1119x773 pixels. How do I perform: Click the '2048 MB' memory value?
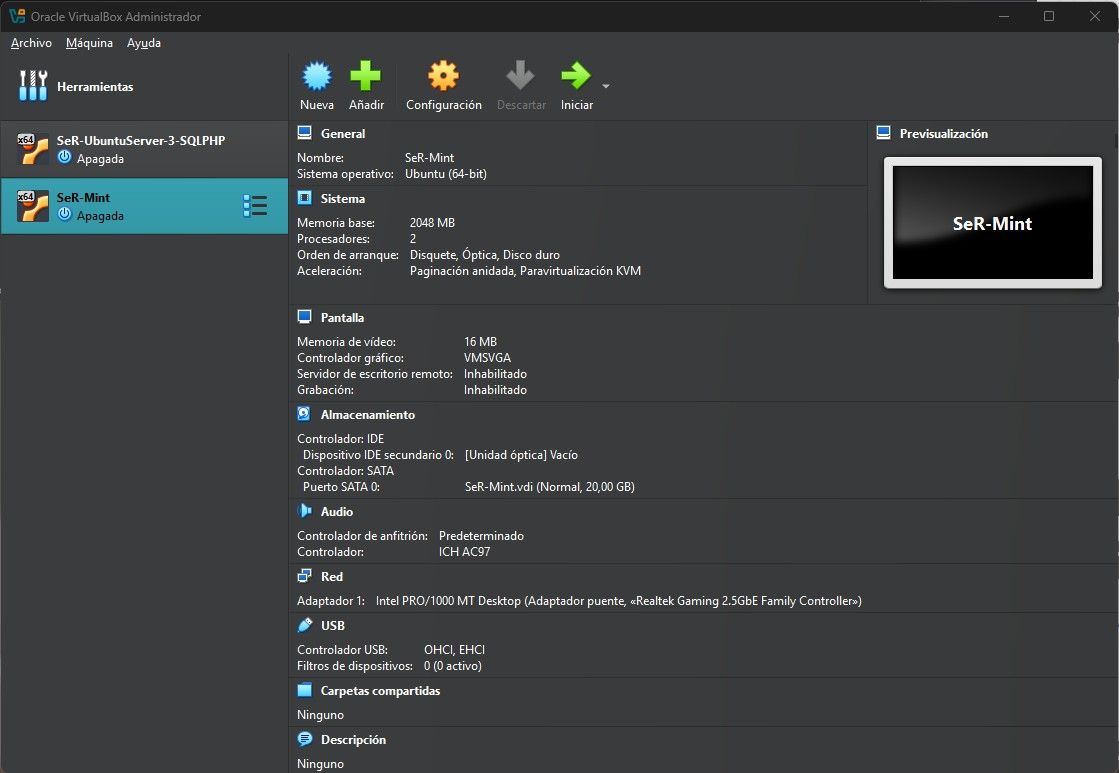pyautogui.click(x=432, y=223)
